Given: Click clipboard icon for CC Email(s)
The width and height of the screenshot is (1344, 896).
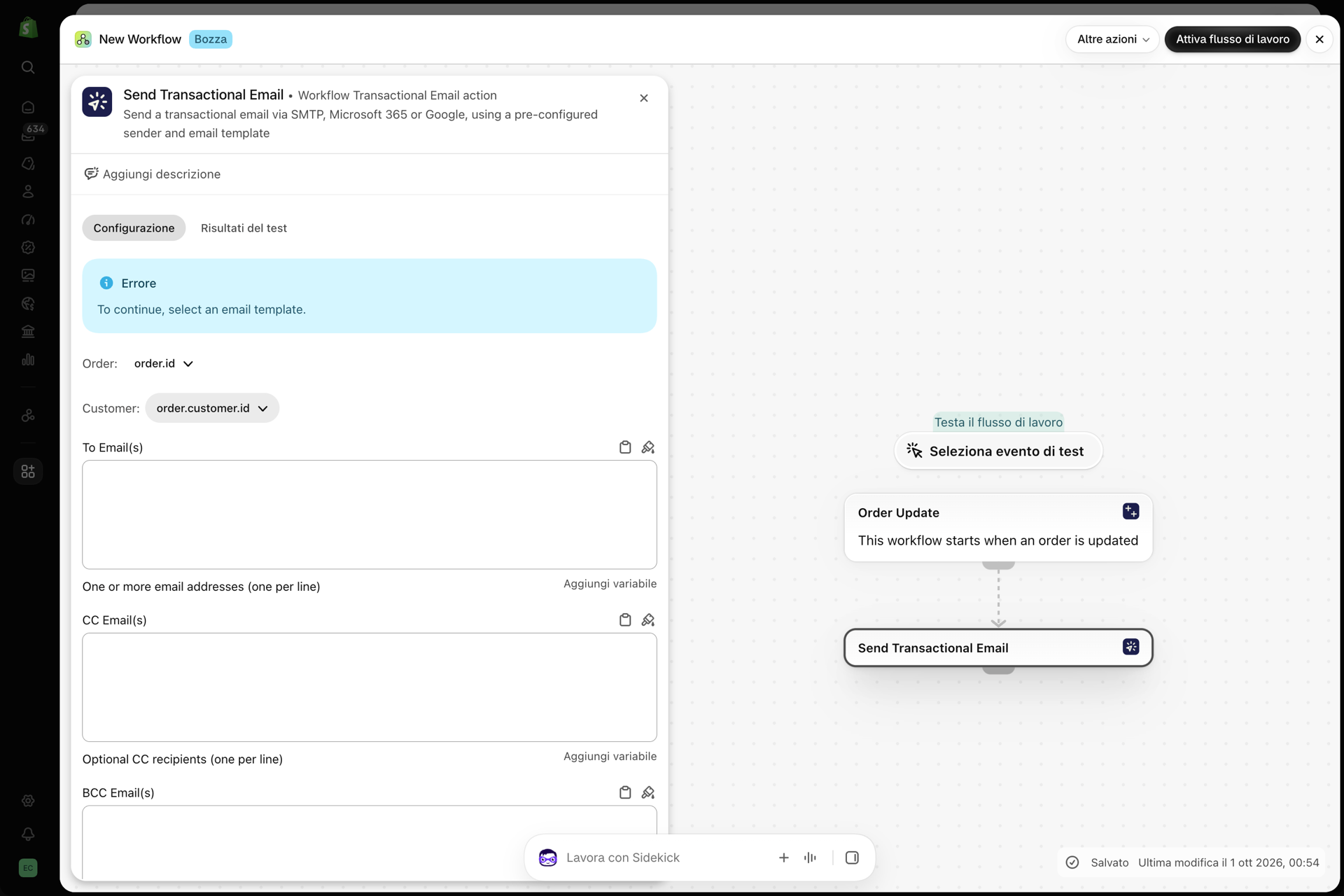Looking at the screenshot, I should [x=625, y=619].
